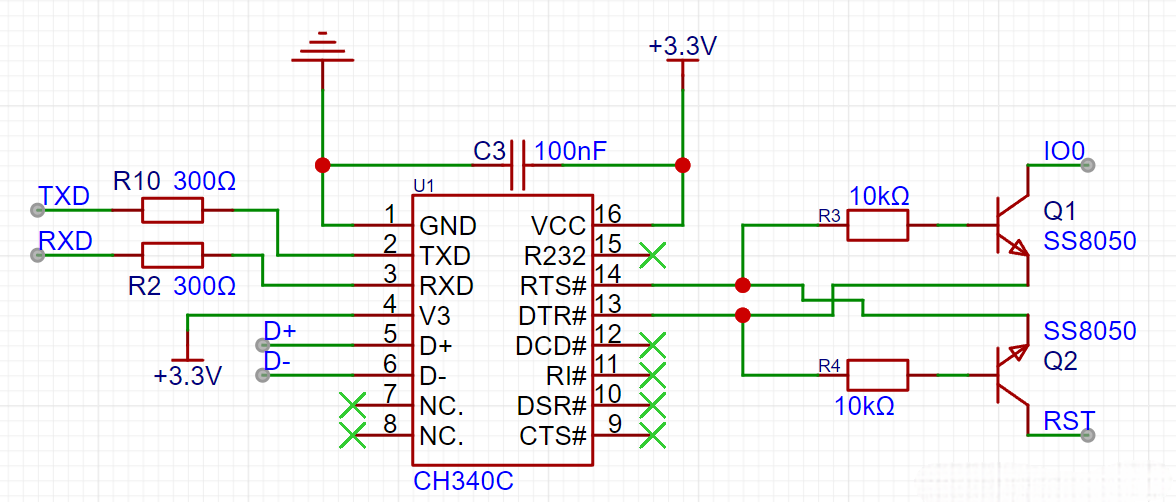Click the RST net port circle
Screen dimensions: 1176x502
point(1088,435)
